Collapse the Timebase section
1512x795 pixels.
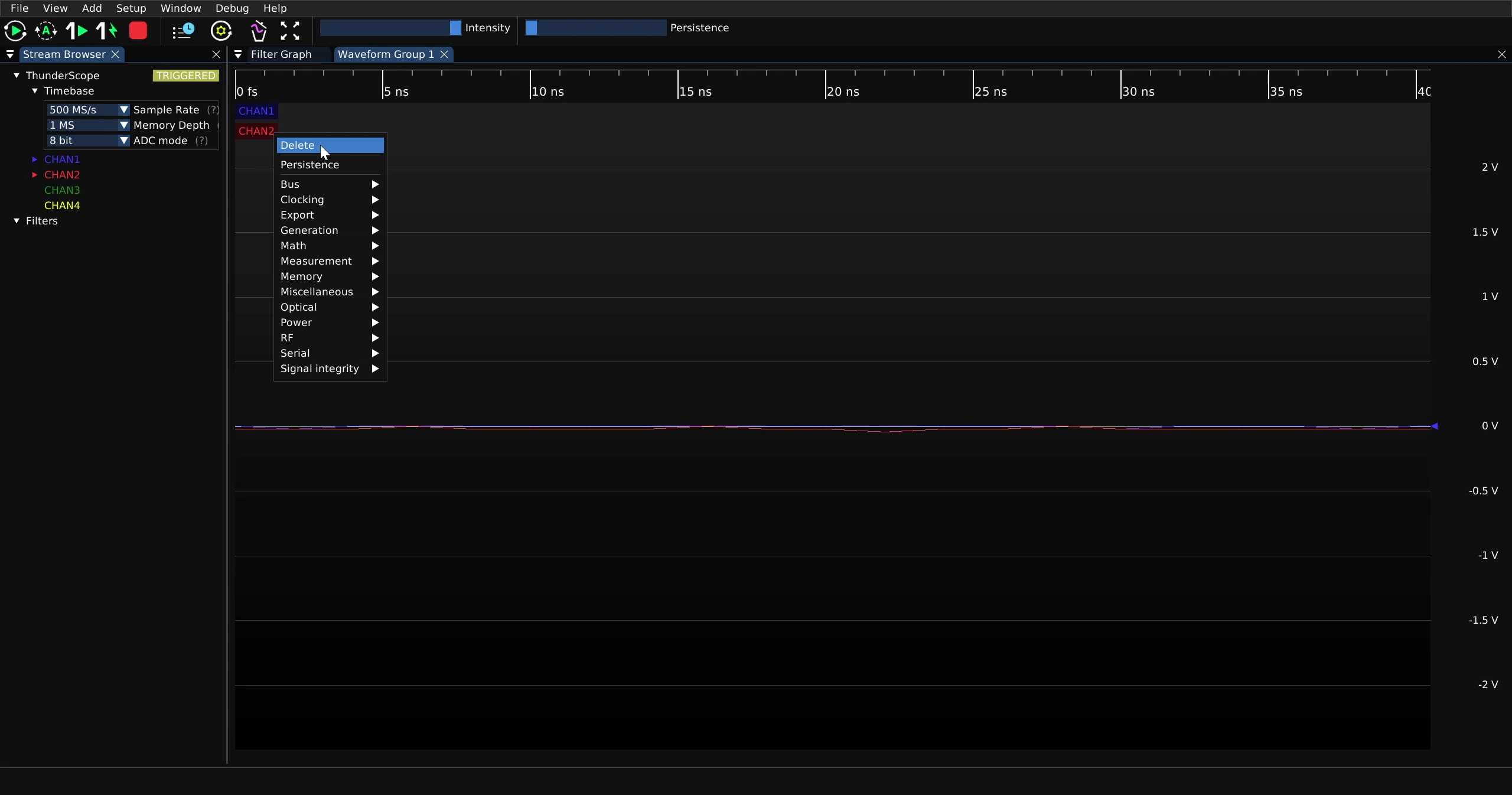click(x=35, y=91)
